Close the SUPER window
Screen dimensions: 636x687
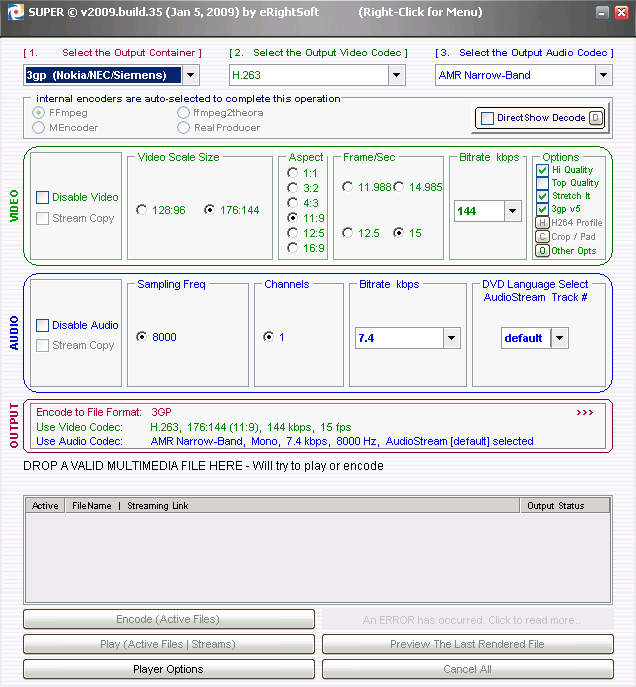pyautogui.click(x=621, y=12)
